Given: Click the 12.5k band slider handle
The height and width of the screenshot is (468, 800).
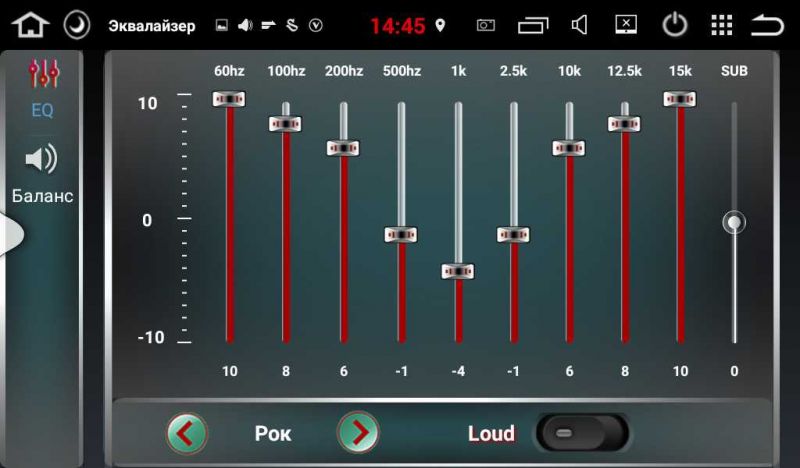Looking at the screenshot, I should click(x=624, y=124).
